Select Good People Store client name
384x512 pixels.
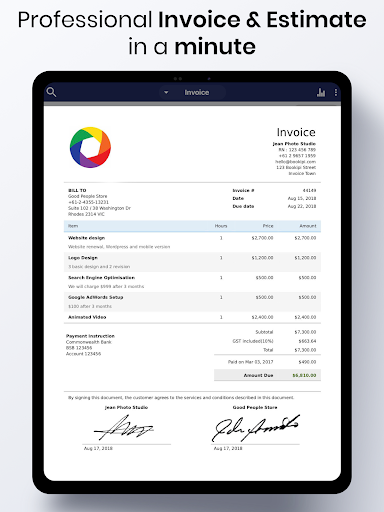pyautogui.click(x=88, y=196)
